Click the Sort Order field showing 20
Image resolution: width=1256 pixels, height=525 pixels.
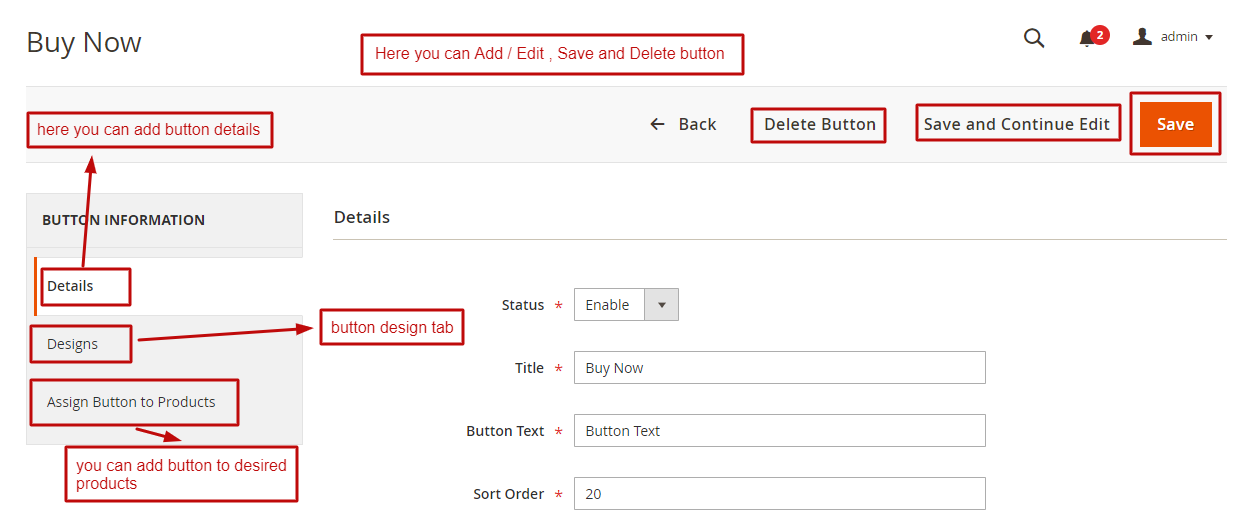[x=779, y=494]
